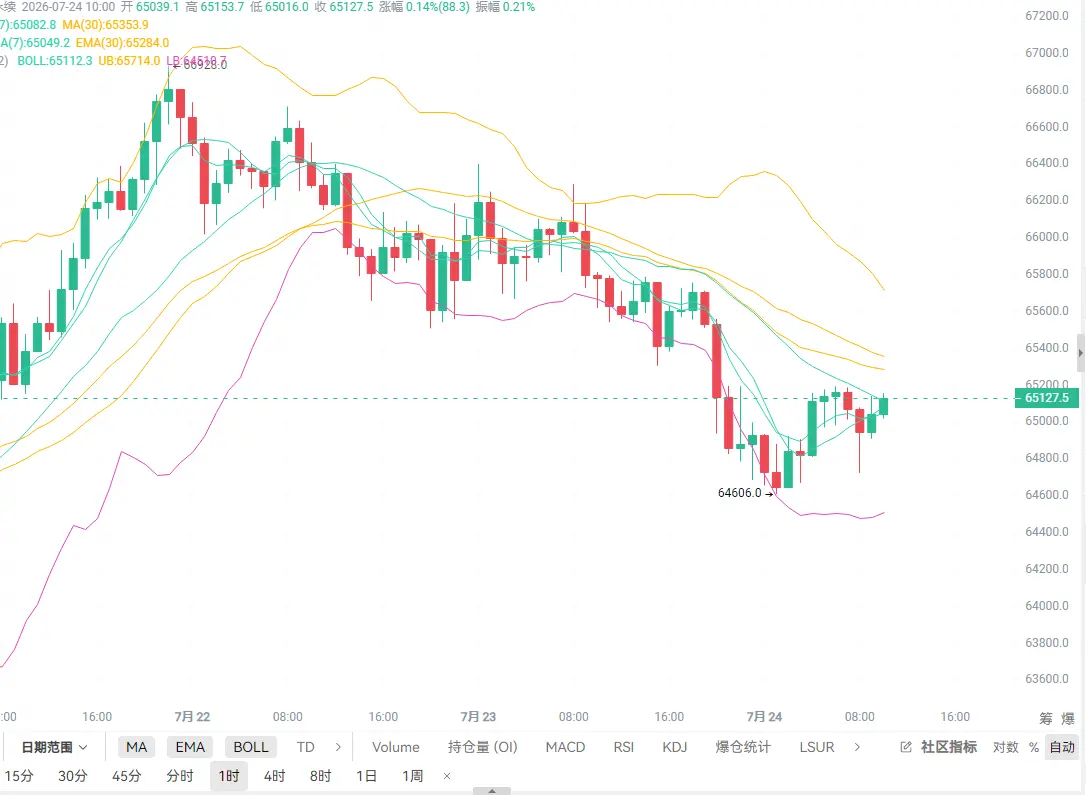The height and width of the screenshot is (795, 1086).
Task: Select the 1周 timeframe
Action: pos(413,776)
